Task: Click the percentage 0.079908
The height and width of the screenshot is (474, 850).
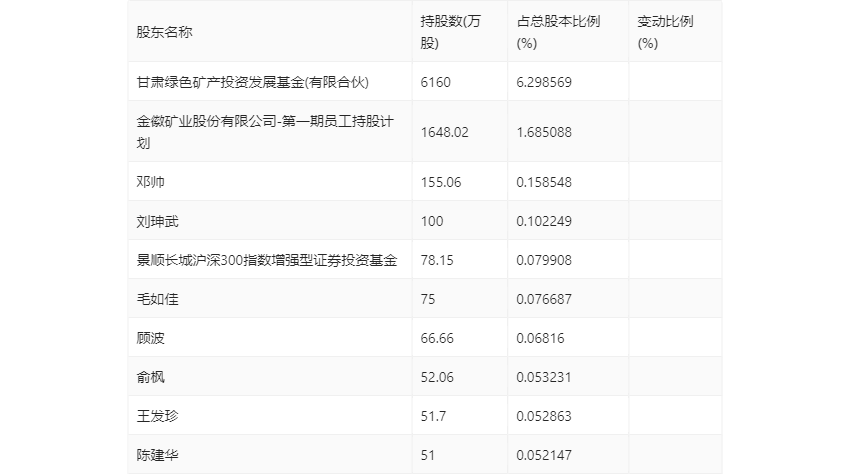Action: point(544,260)
